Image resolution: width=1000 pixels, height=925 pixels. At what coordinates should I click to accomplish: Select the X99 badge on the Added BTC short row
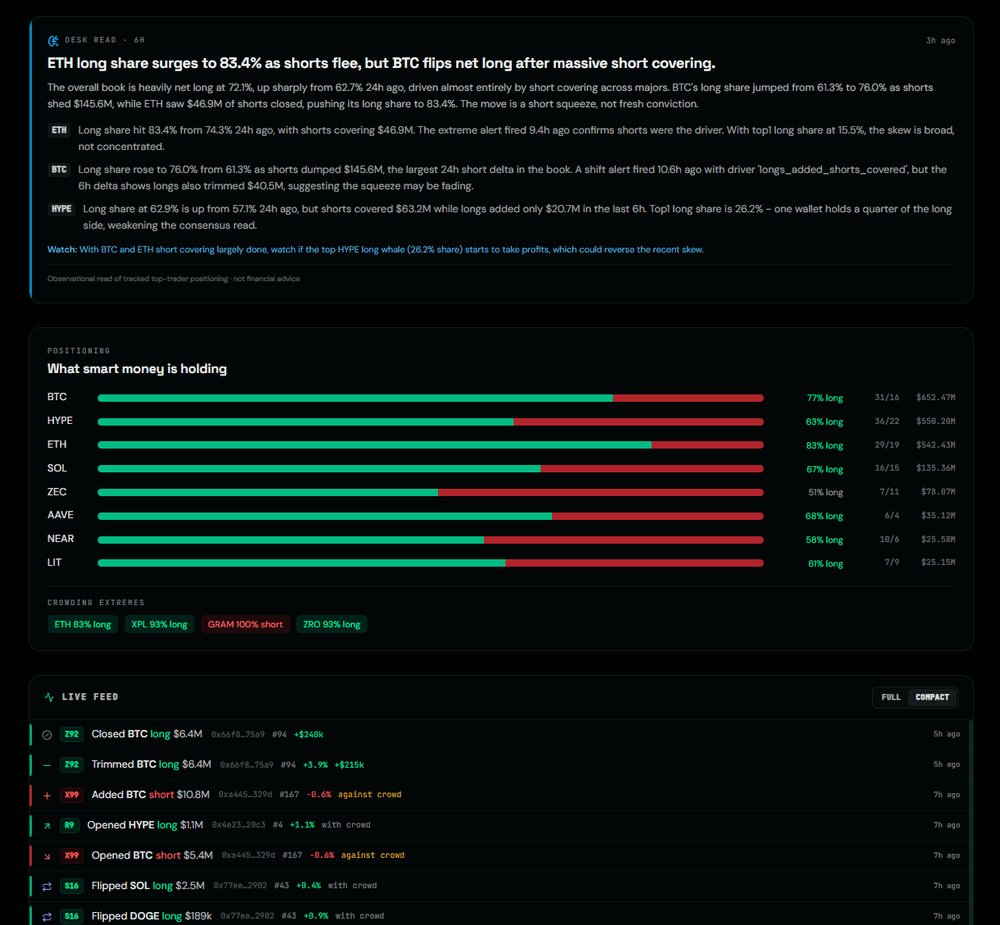[71, 795]
